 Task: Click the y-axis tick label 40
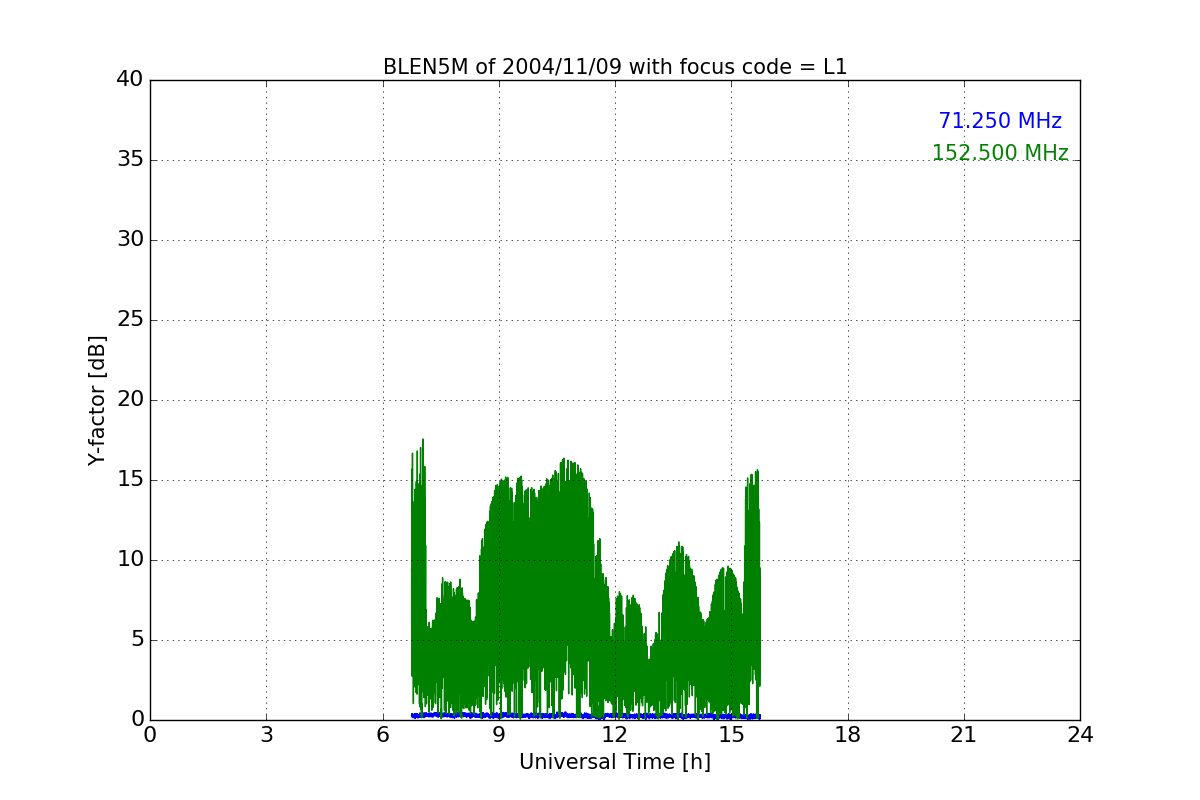tap(129, 80)
